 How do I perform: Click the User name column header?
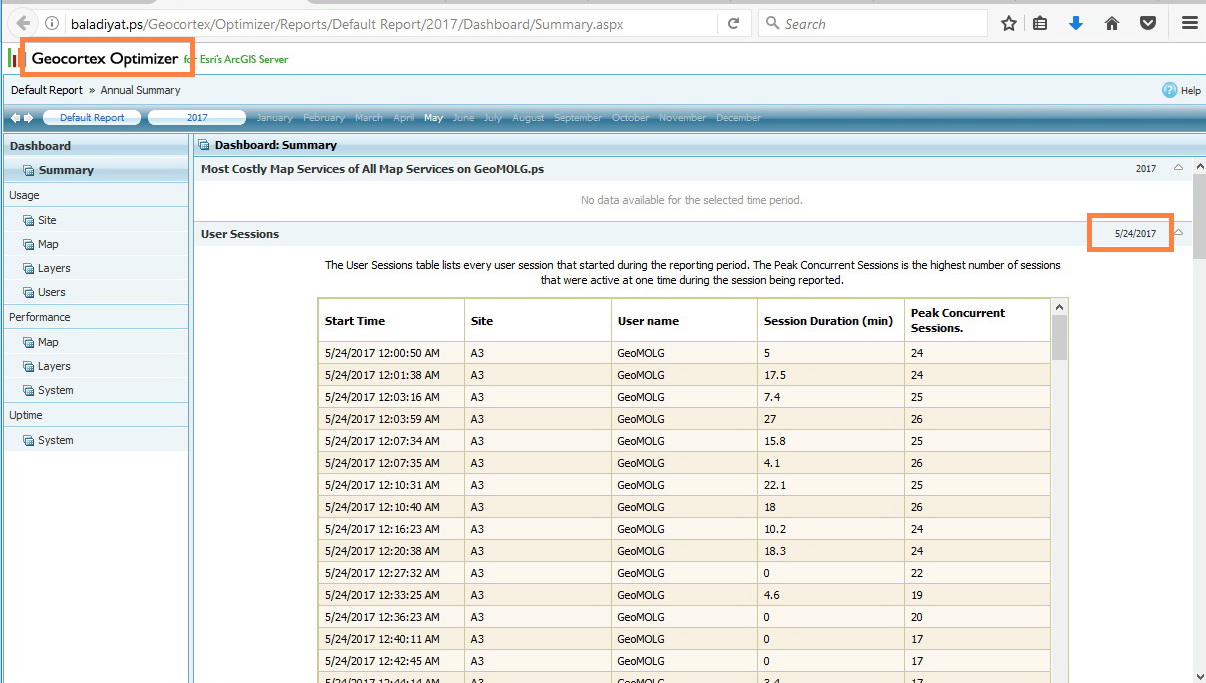point(685,321)
